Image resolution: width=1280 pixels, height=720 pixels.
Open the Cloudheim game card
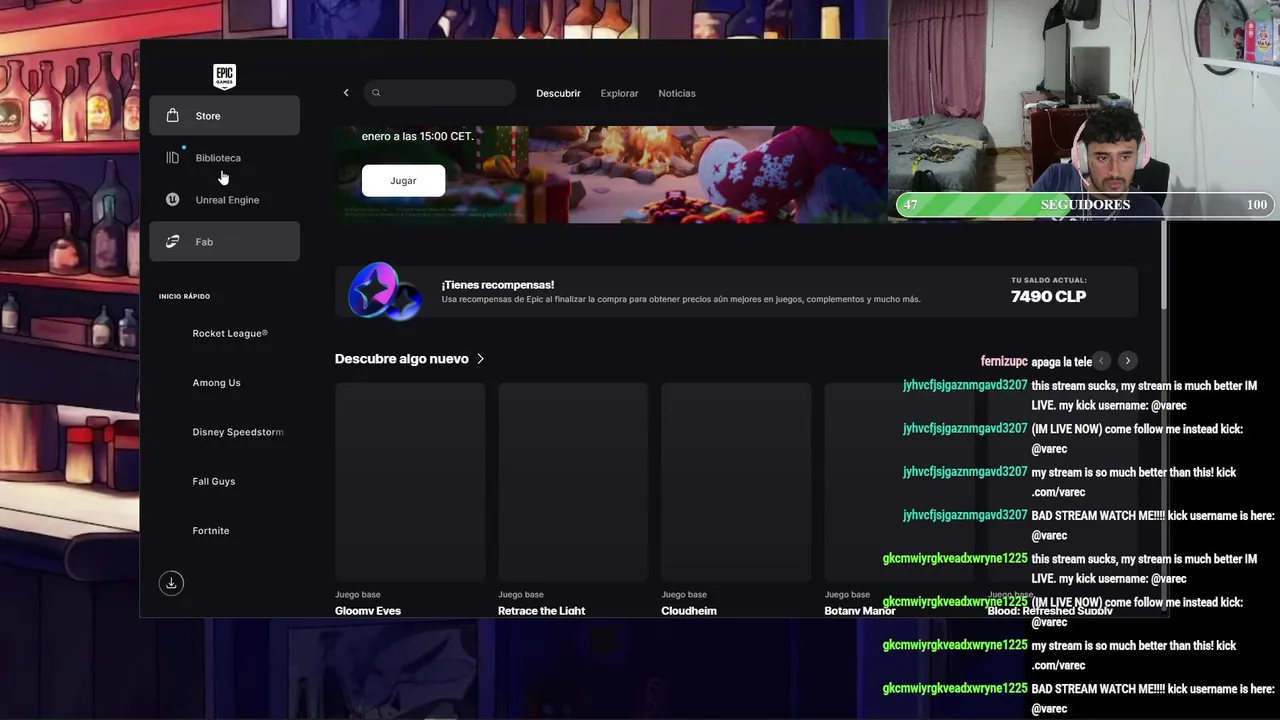point(736,499)
